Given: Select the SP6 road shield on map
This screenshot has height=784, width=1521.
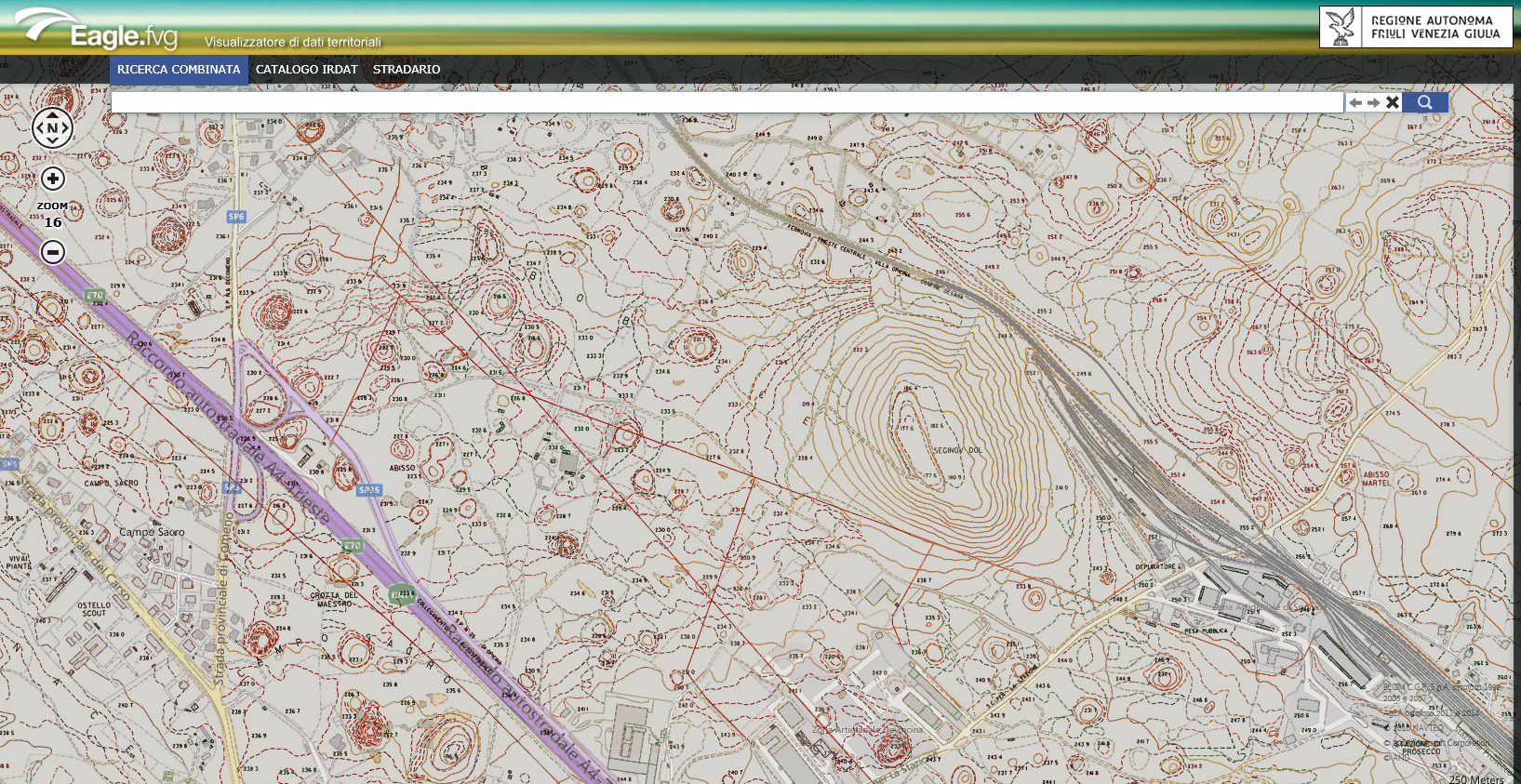Looking at the screenshot, I should pos(236,217).
